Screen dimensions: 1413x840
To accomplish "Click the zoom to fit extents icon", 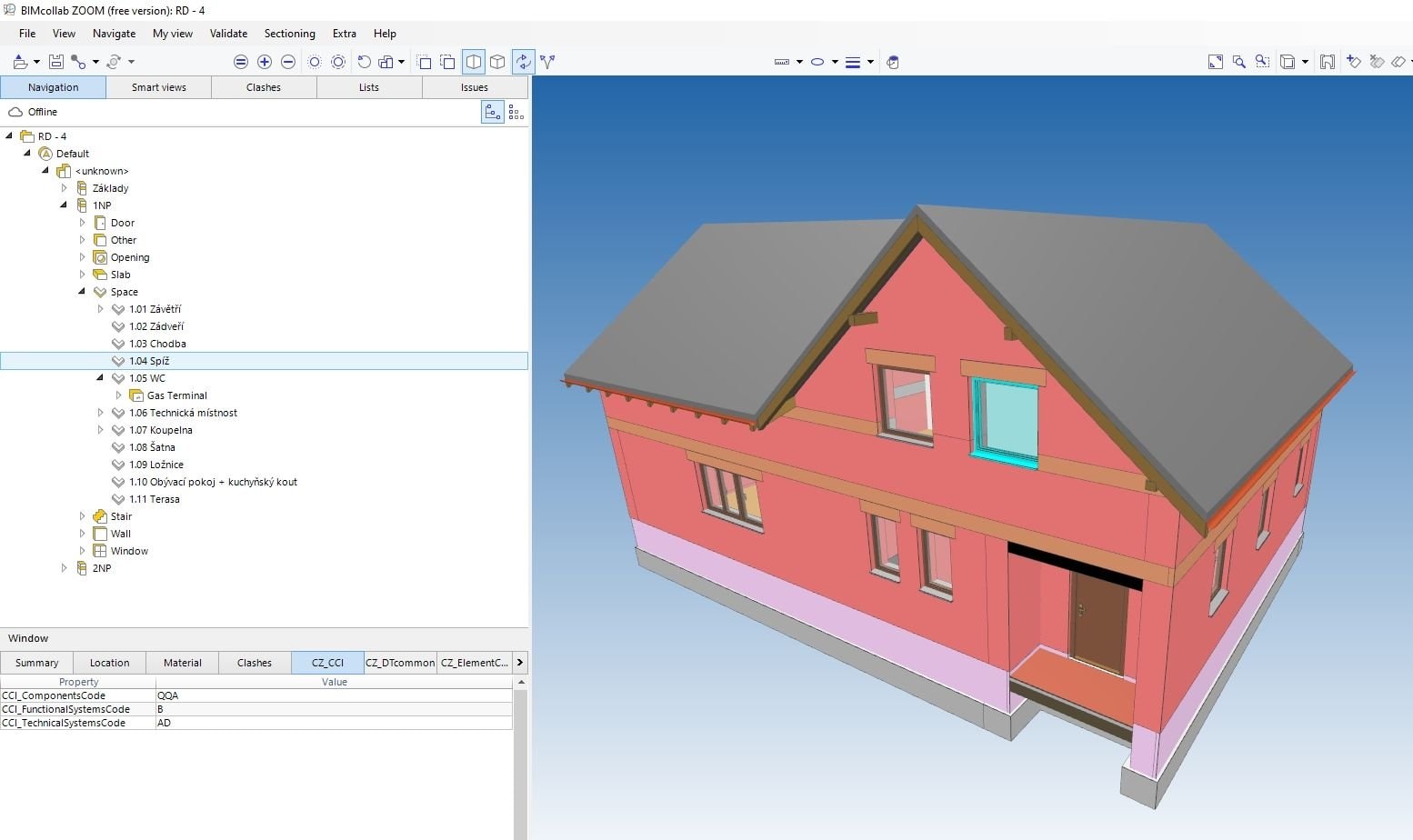I will click(1216, 62).
